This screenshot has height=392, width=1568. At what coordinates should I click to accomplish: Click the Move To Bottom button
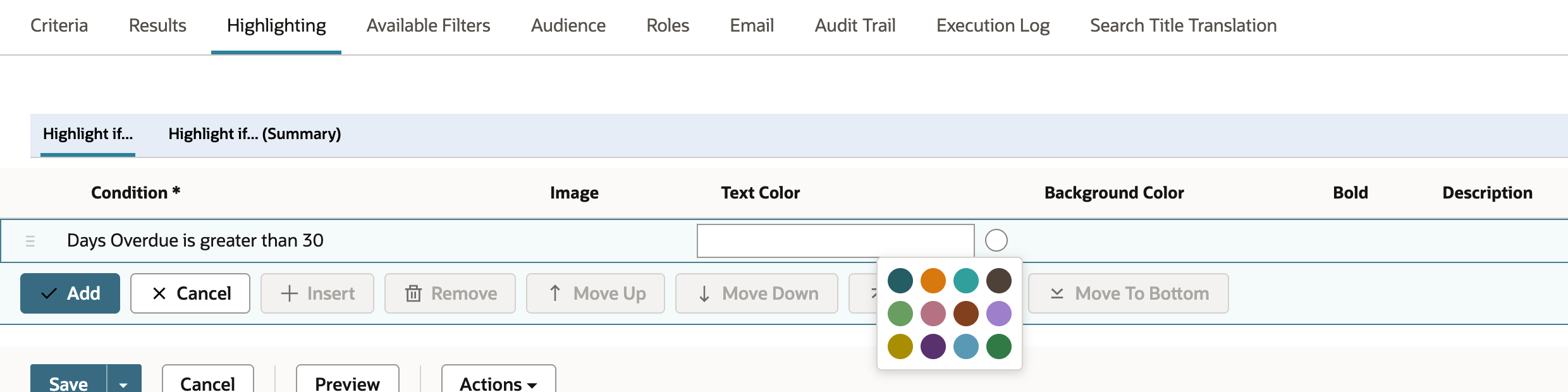tap(1129, 293)
